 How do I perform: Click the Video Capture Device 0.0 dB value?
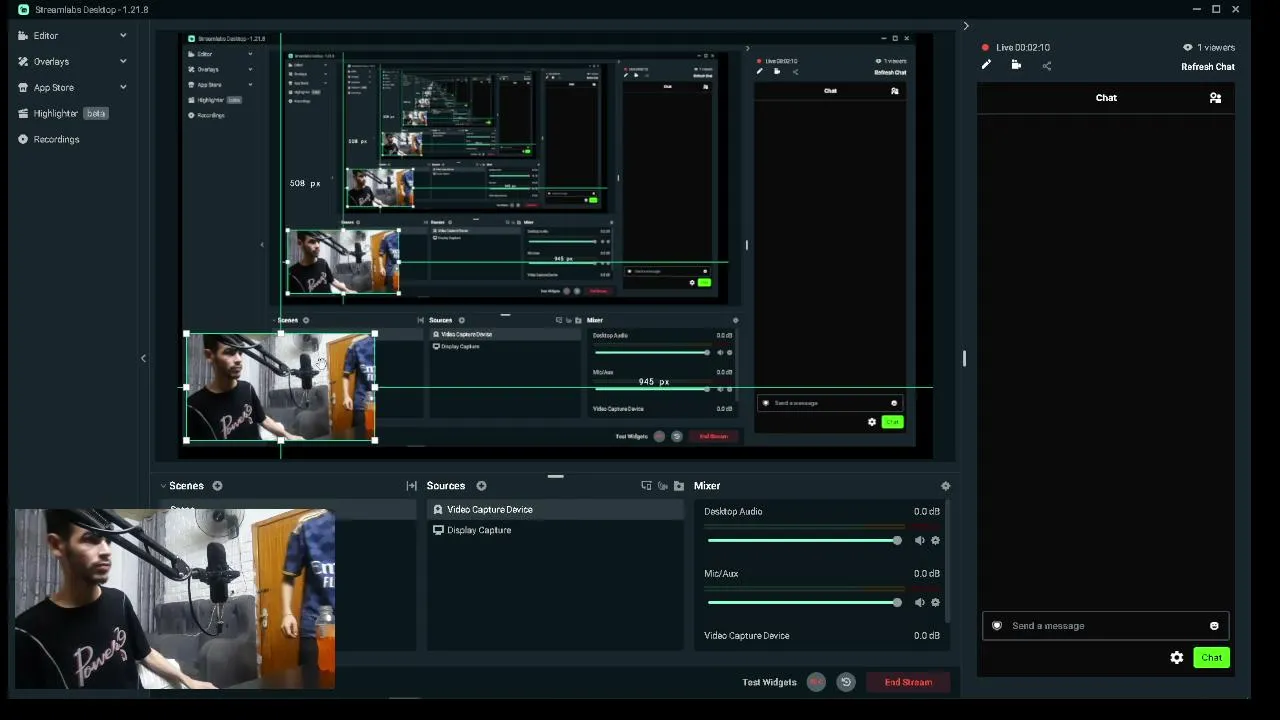(x=927, y=636)
